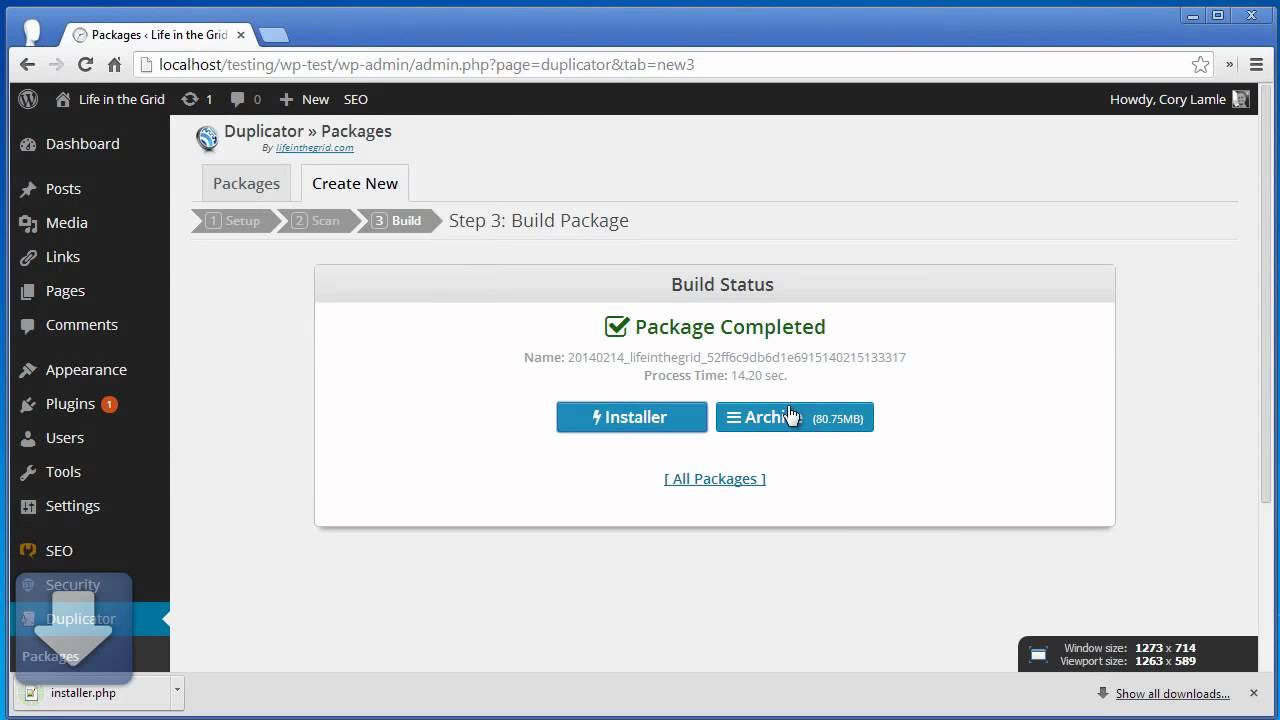The height and width of the screenshot is (720, 1280).
Task: Open the WordPress logo menu
Action: 28,99
